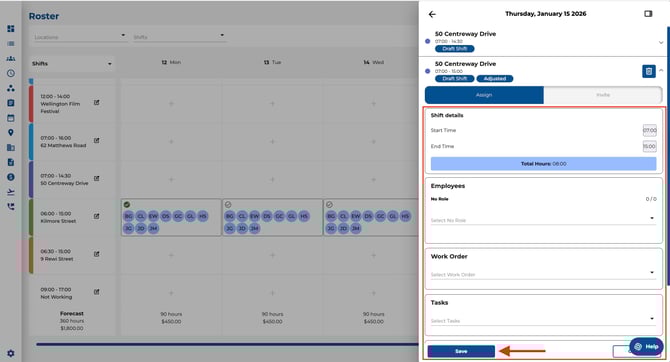The width and height of the screenshot is (670, 362).
Task: Click the Save button
Action: point(461,351)
